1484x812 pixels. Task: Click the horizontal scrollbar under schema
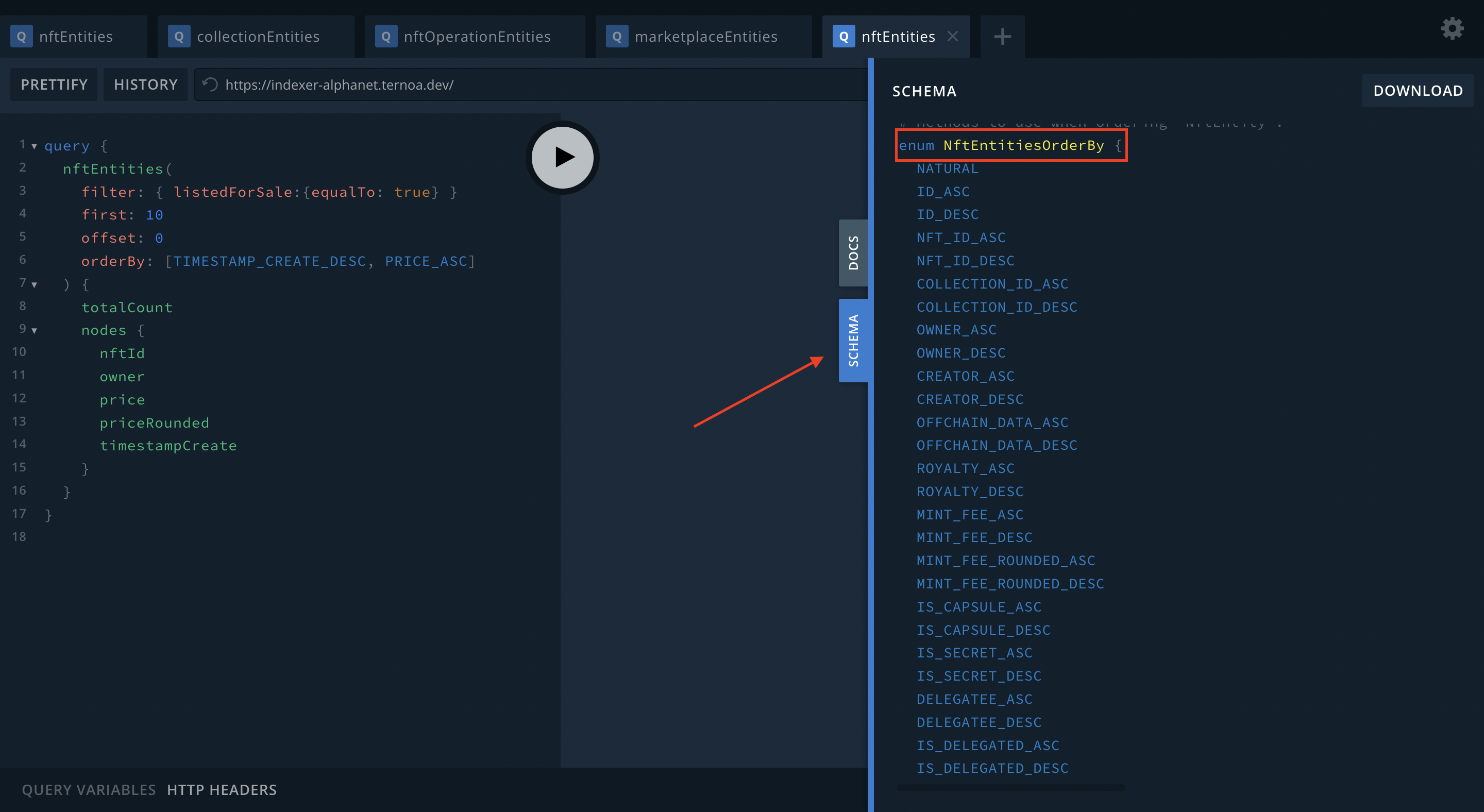pos(1010,787)
